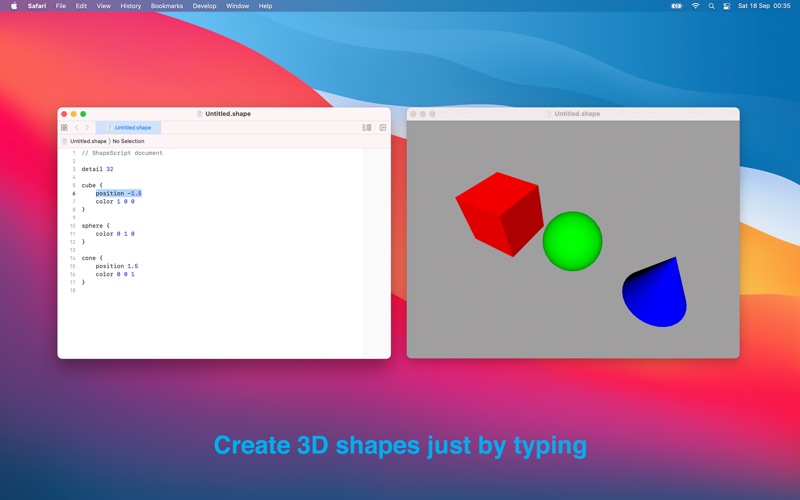Image resolution: width=800 pixels, height=500 pixels.
Task: Open the No Selection breadcrumb dropdown
Action: pyautogui.click(x=129, y=141)
